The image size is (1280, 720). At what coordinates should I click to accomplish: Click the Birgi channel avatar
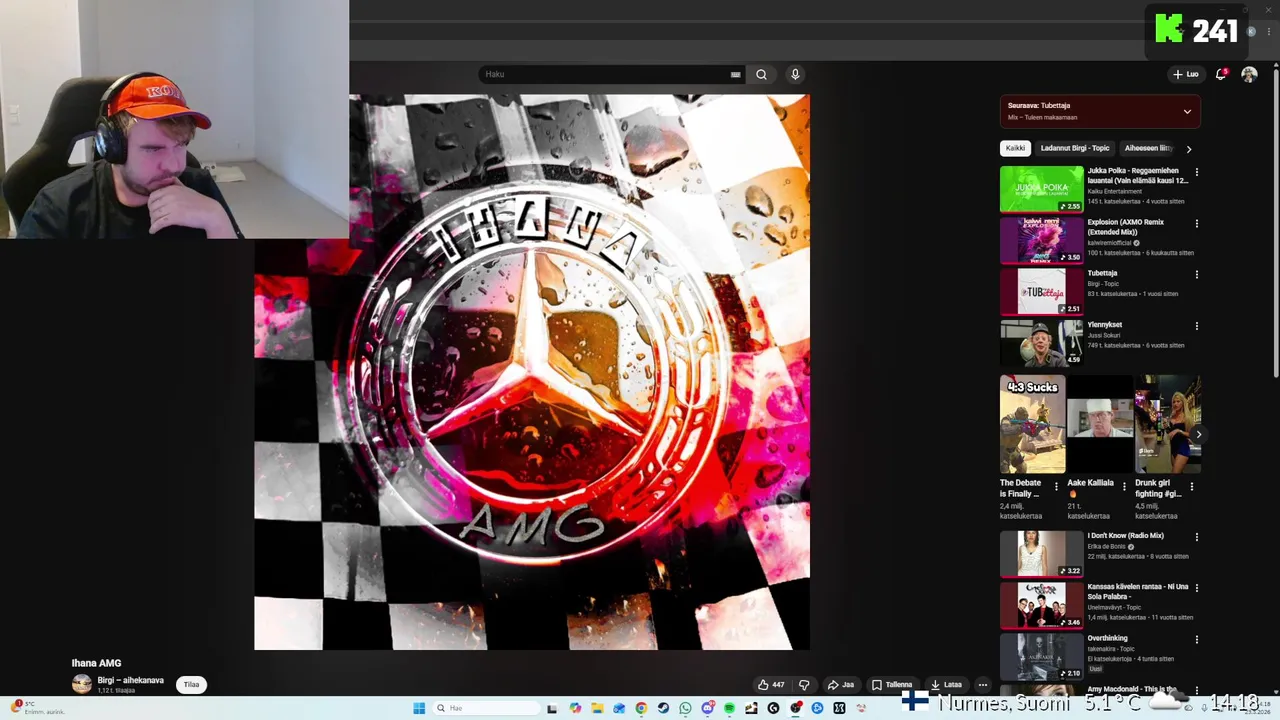tap(82, 684)
